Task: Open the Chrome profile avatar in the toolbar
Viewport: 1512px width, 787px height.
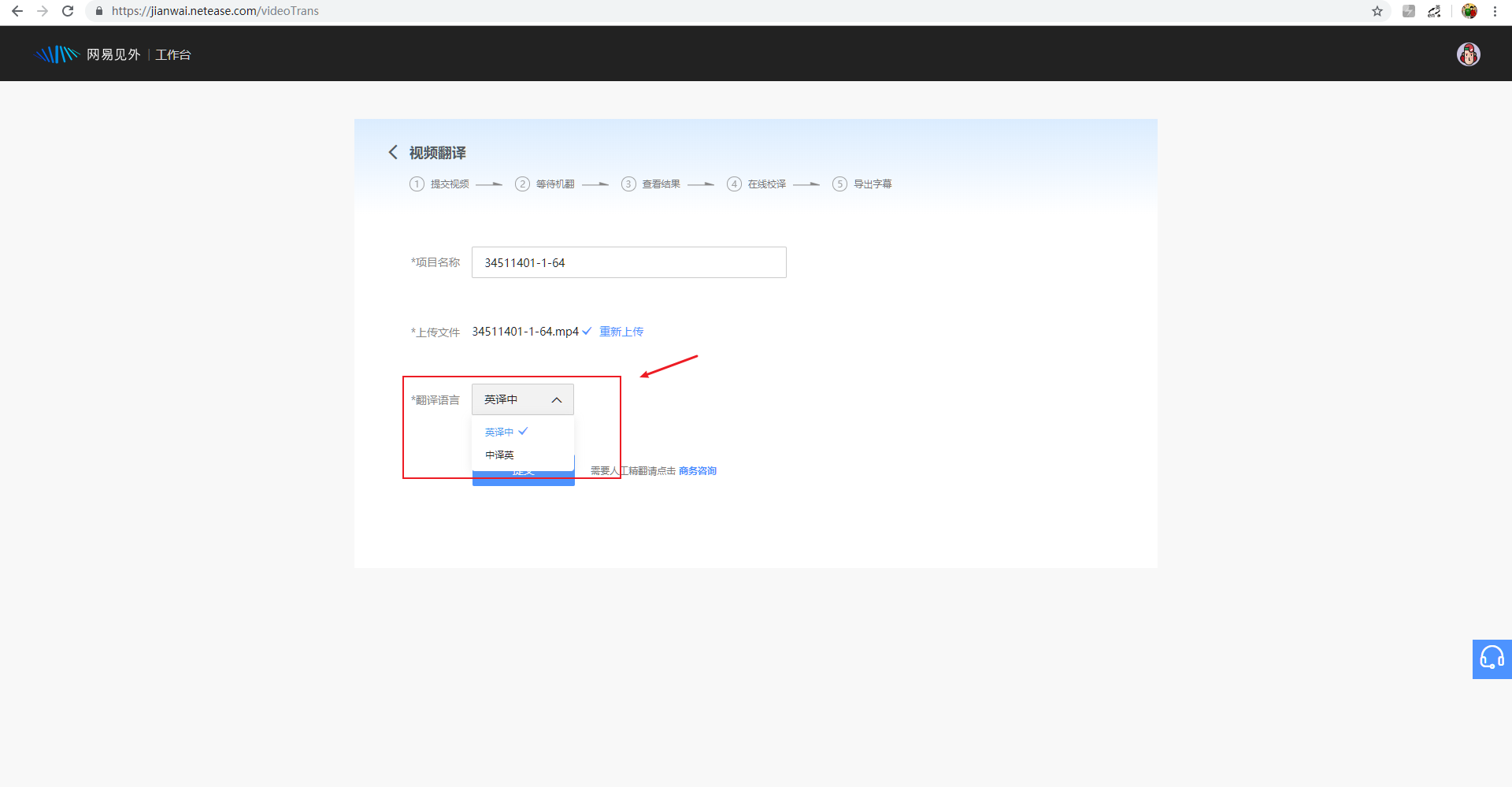Action: tap(1469, 11)
